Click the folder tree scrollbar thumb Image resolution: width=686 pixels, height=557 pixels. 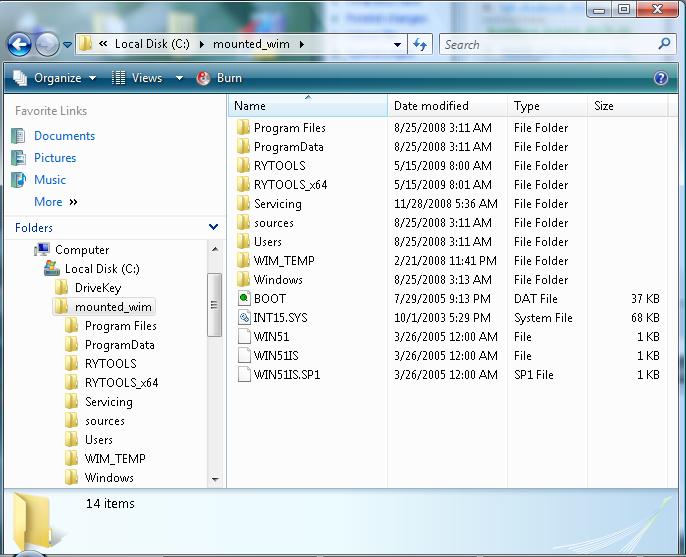click(x=214, y=305)
